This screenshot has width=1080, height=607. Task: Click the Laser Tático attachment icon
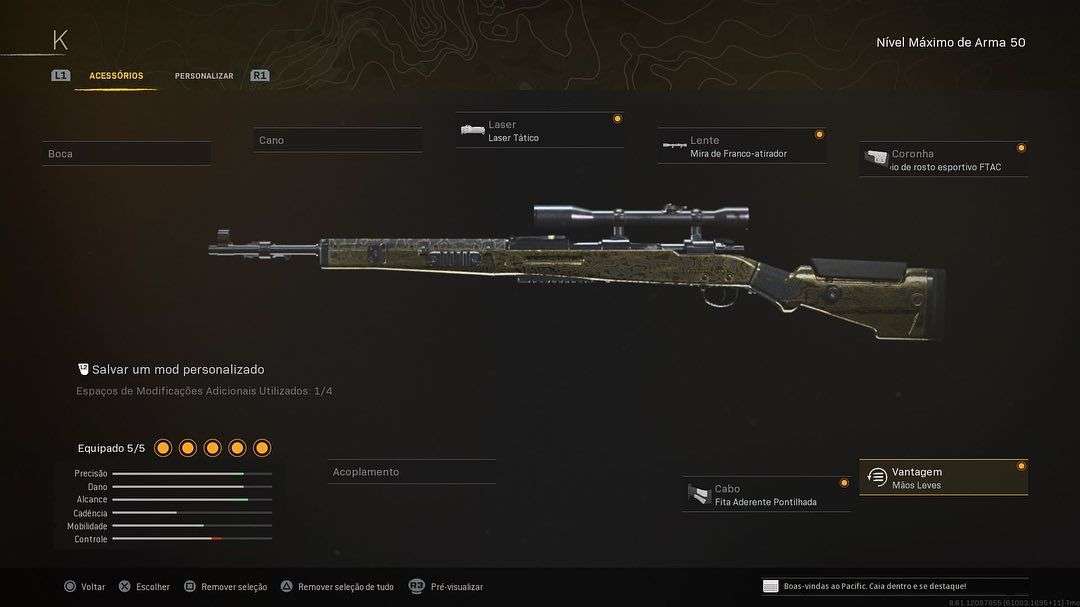[472, 130]
